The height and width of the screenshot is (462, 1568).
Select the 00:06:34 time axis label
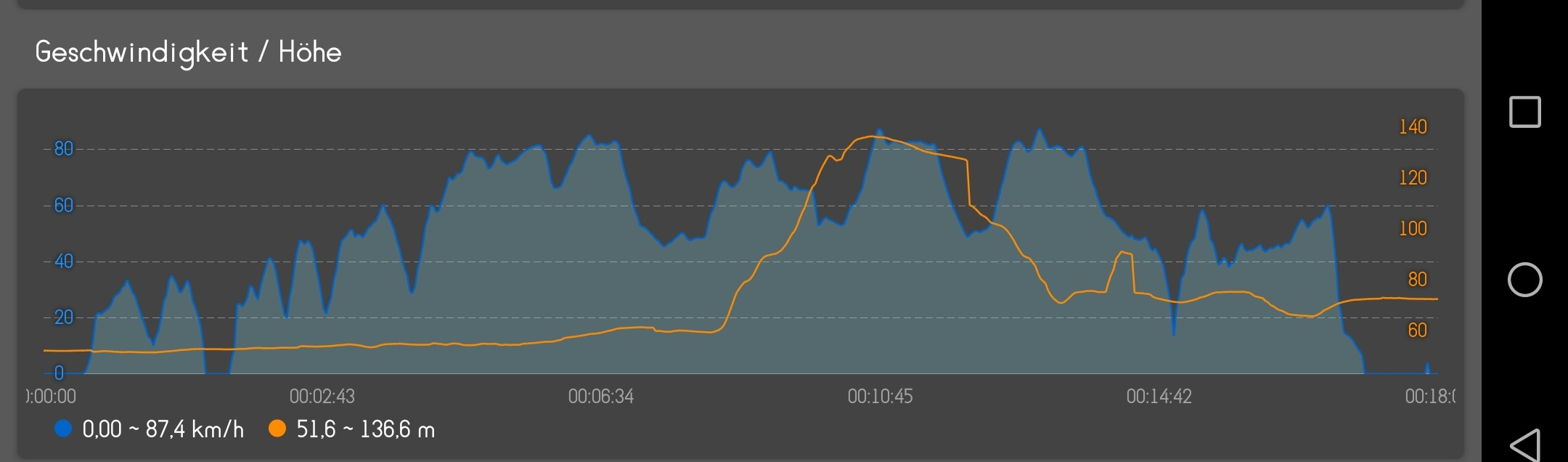600,397
